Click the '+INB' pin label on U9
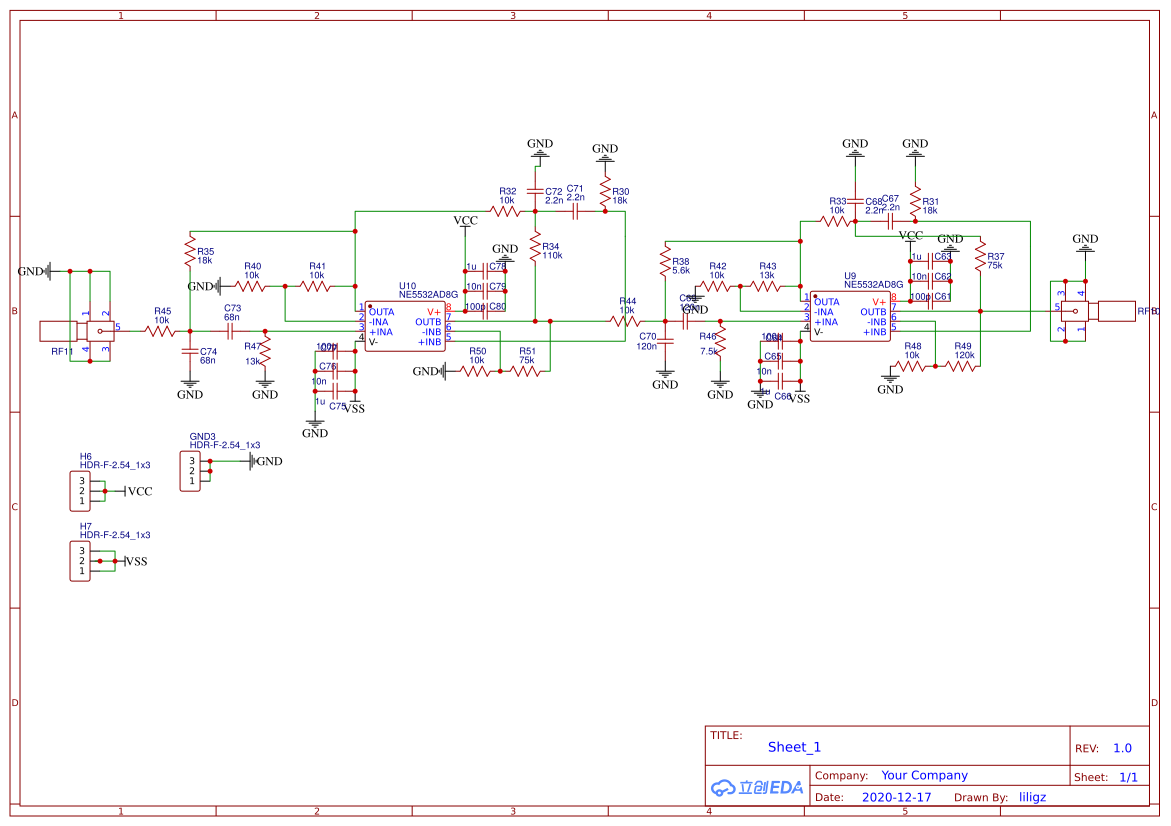The height and width of the screenshot is (826, 1171). point(873,332)
